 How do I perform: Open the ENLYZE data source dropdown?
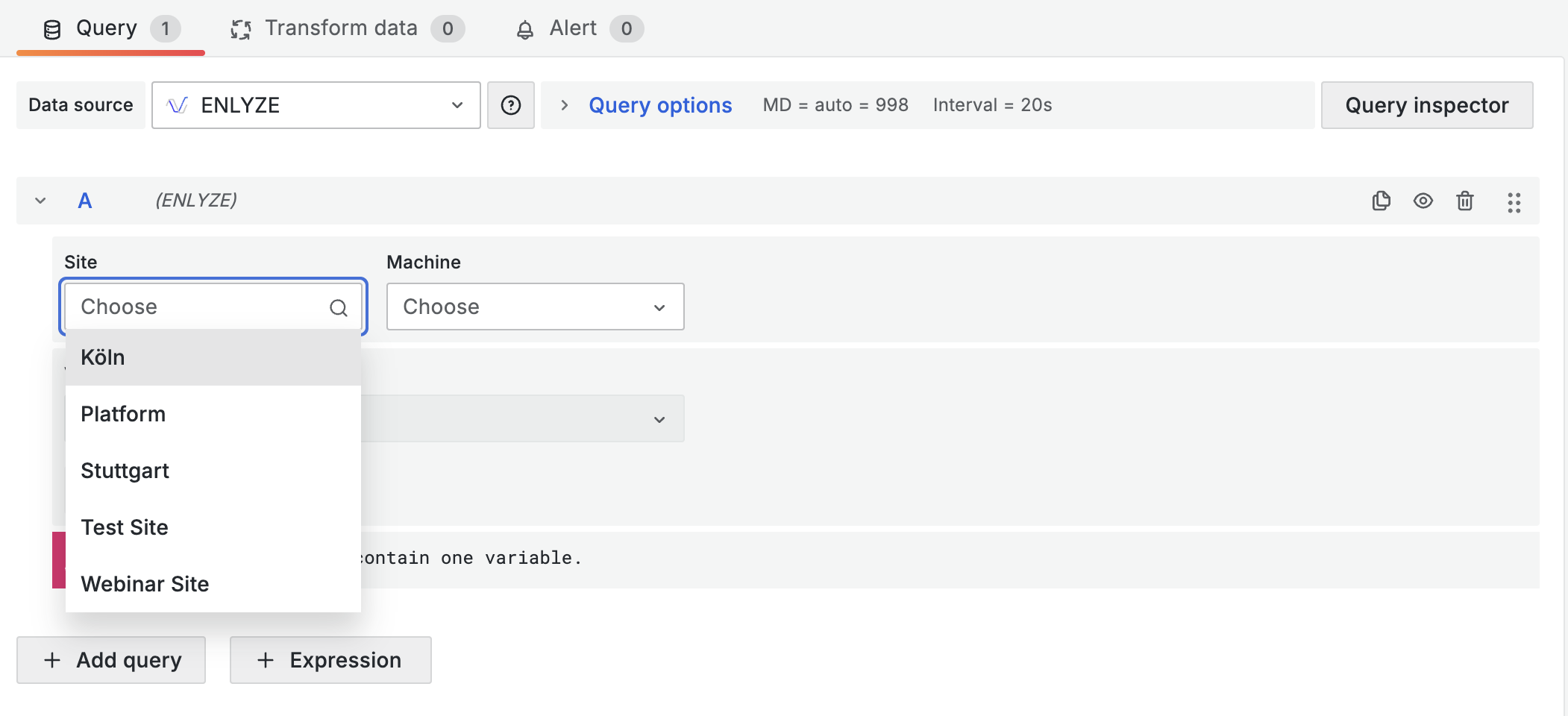click(316, 105)
